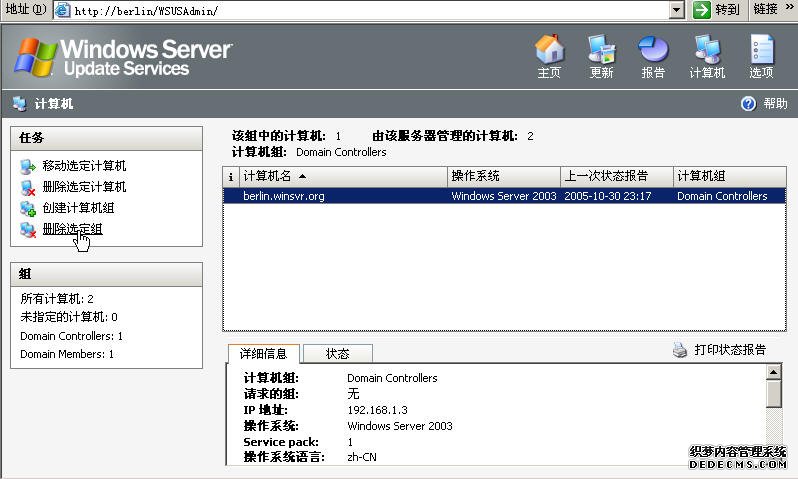Switch to the 详细信息 tab
Viewport: 798px width, 479px height.
263,354
